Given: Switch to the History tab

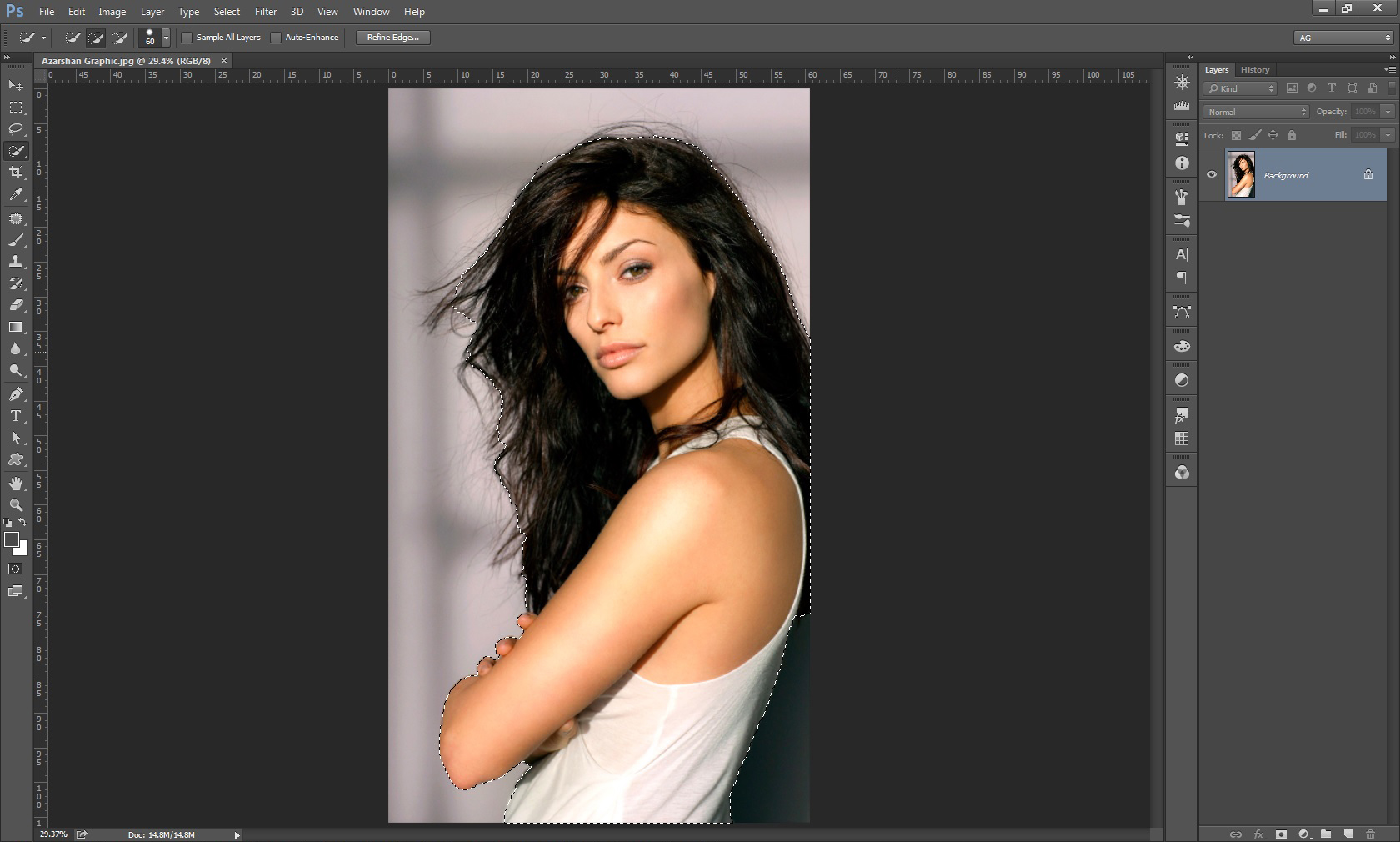Looking at the screenshot, I should [1254, 70].
